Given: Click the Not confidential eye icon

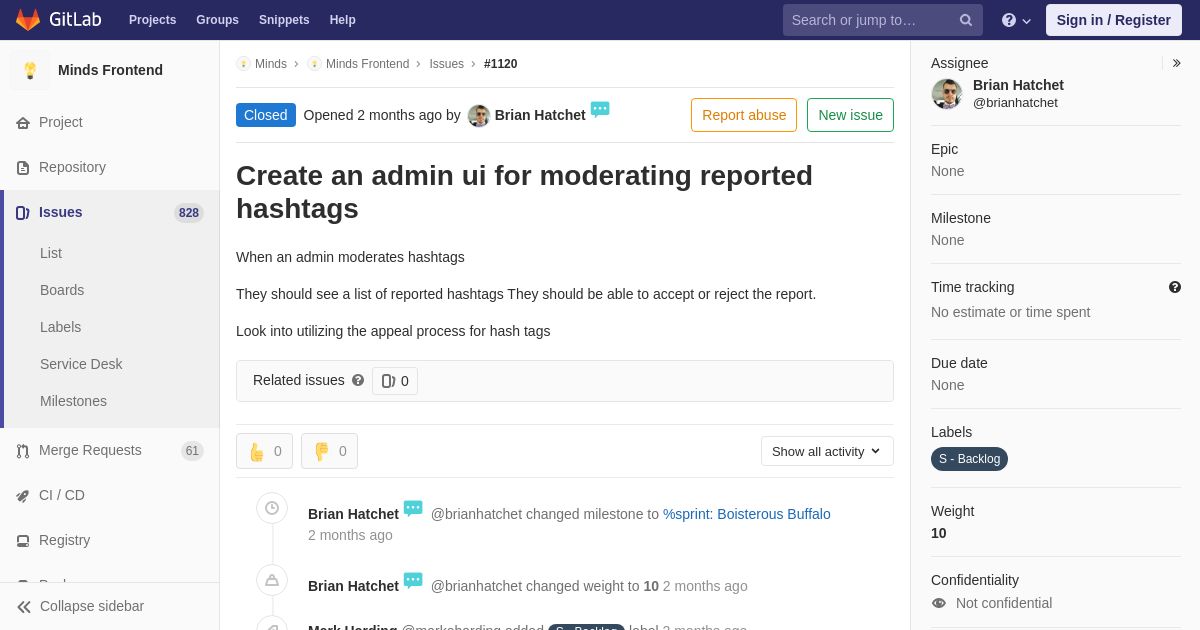Looking at the screenshot, I should click(x=939, y=603).
